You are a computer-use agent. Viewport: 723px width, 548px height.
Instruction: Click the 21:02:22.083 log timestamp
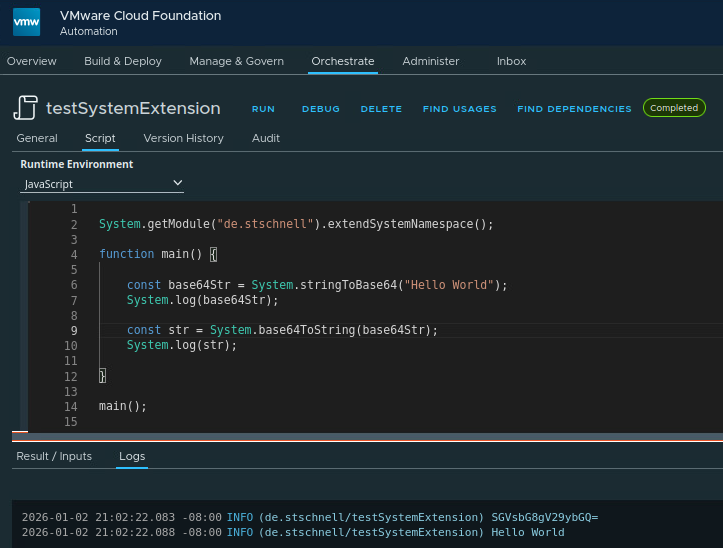pos(135,517)
